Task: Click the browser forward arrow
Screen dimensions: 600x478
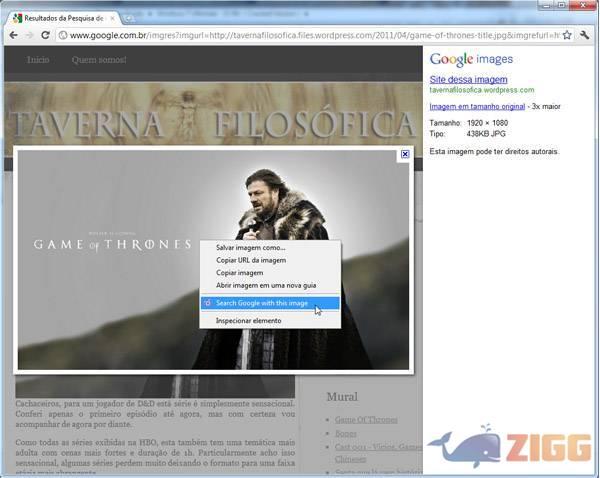Action: coord(29,35)
